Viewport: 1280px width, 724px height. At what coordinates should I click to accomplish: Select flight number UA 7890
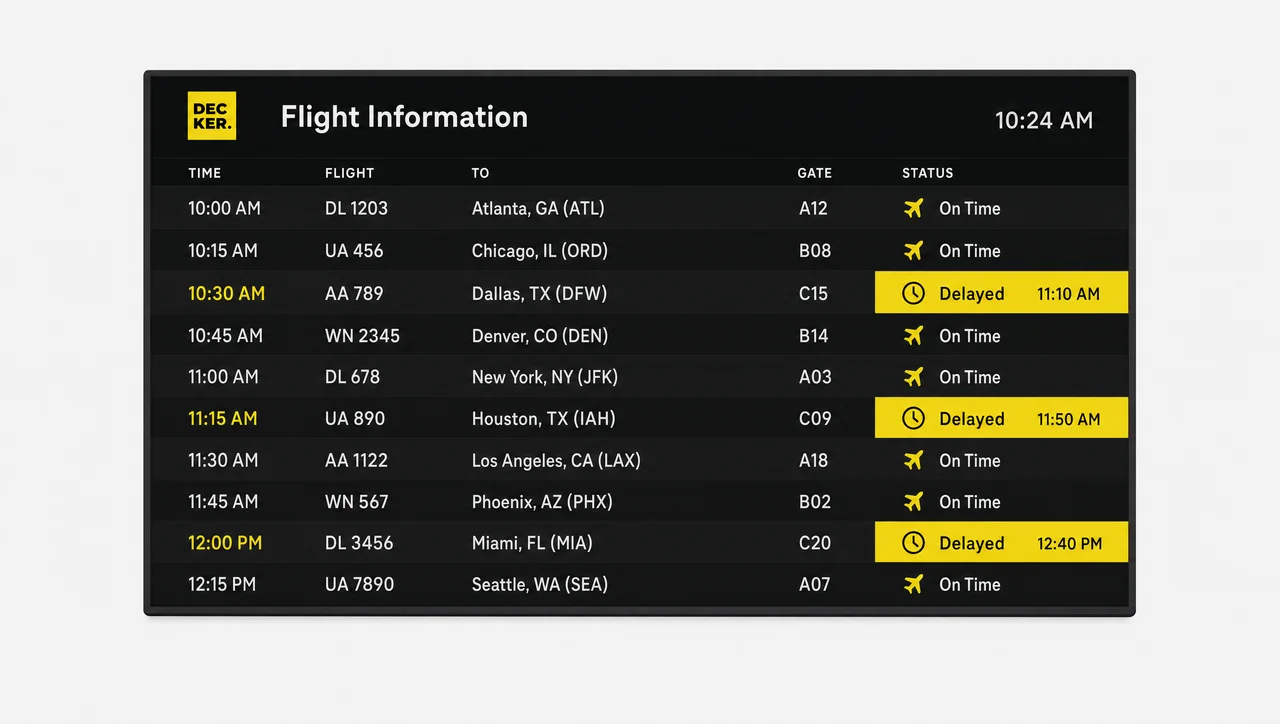(x=359, y=585)
